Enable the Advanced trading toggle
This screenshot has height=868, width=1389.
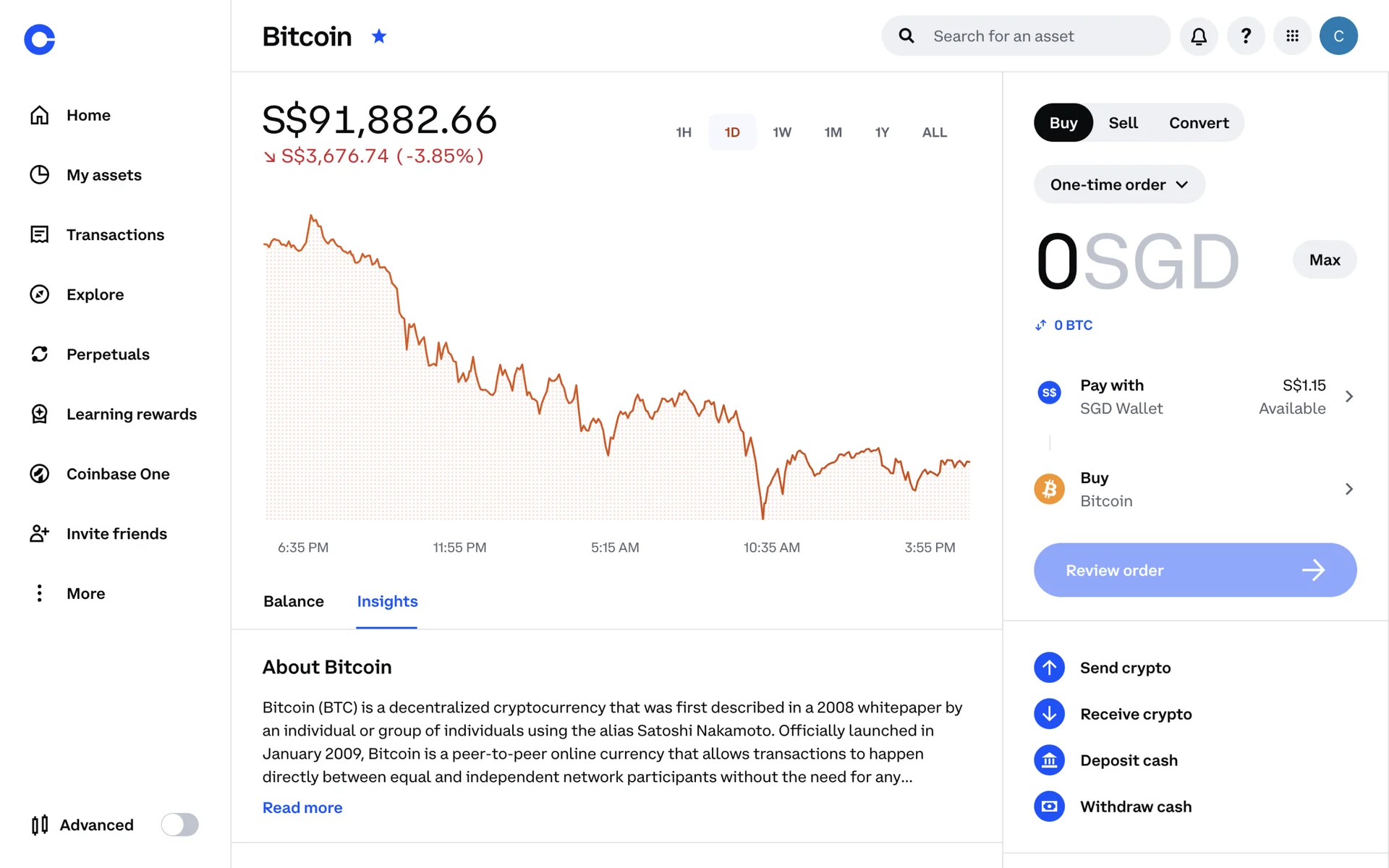coord(179,825)
